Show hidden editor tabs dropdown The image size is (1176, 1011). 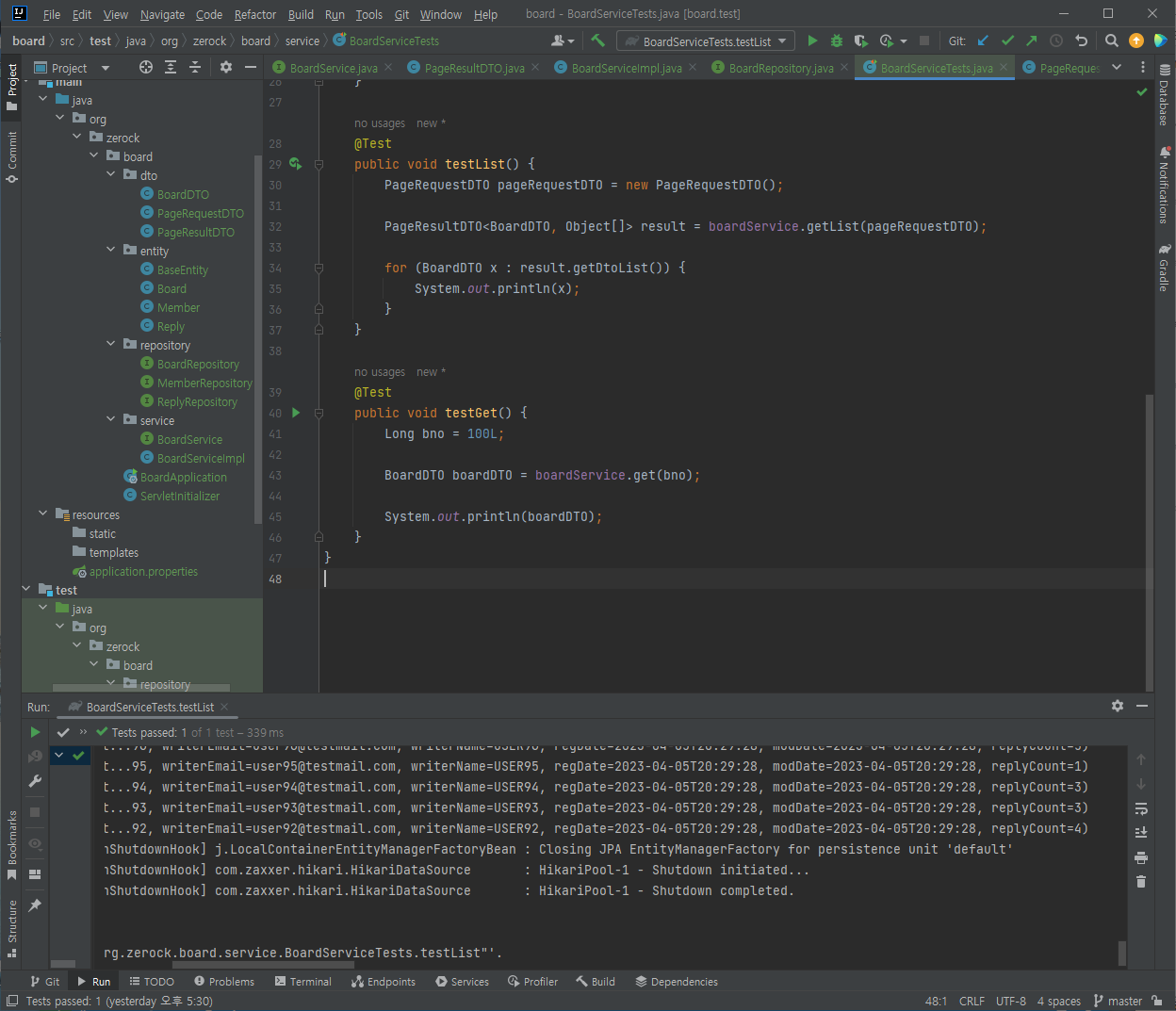tap(1117, 67)
